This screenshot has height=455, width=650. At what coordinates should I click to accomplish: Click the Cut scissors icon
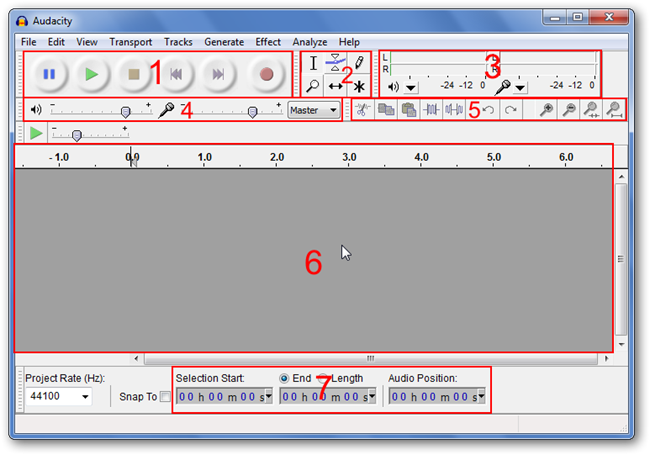363,110
